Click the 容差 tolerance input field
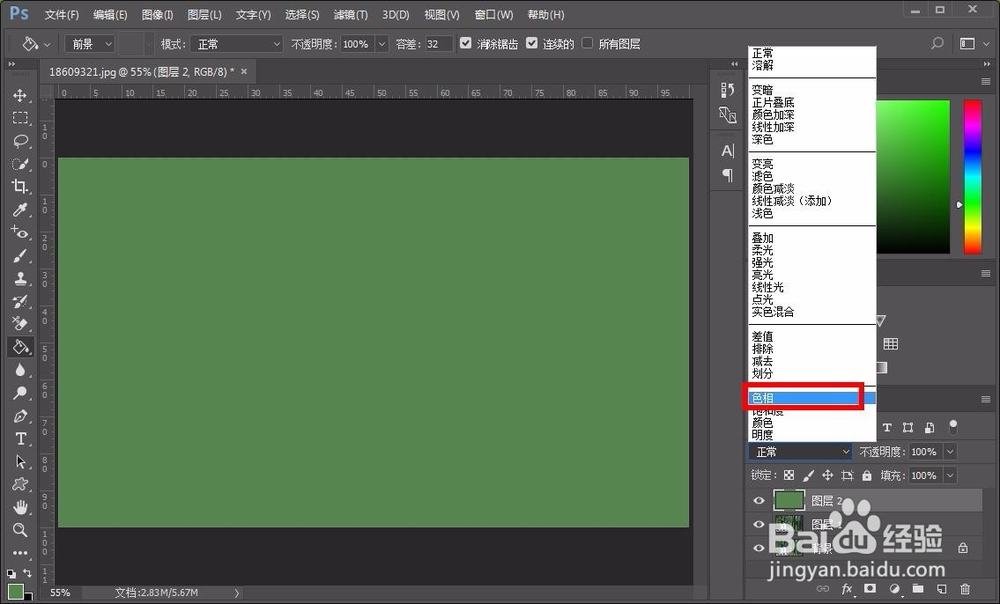 click(439, 43)
